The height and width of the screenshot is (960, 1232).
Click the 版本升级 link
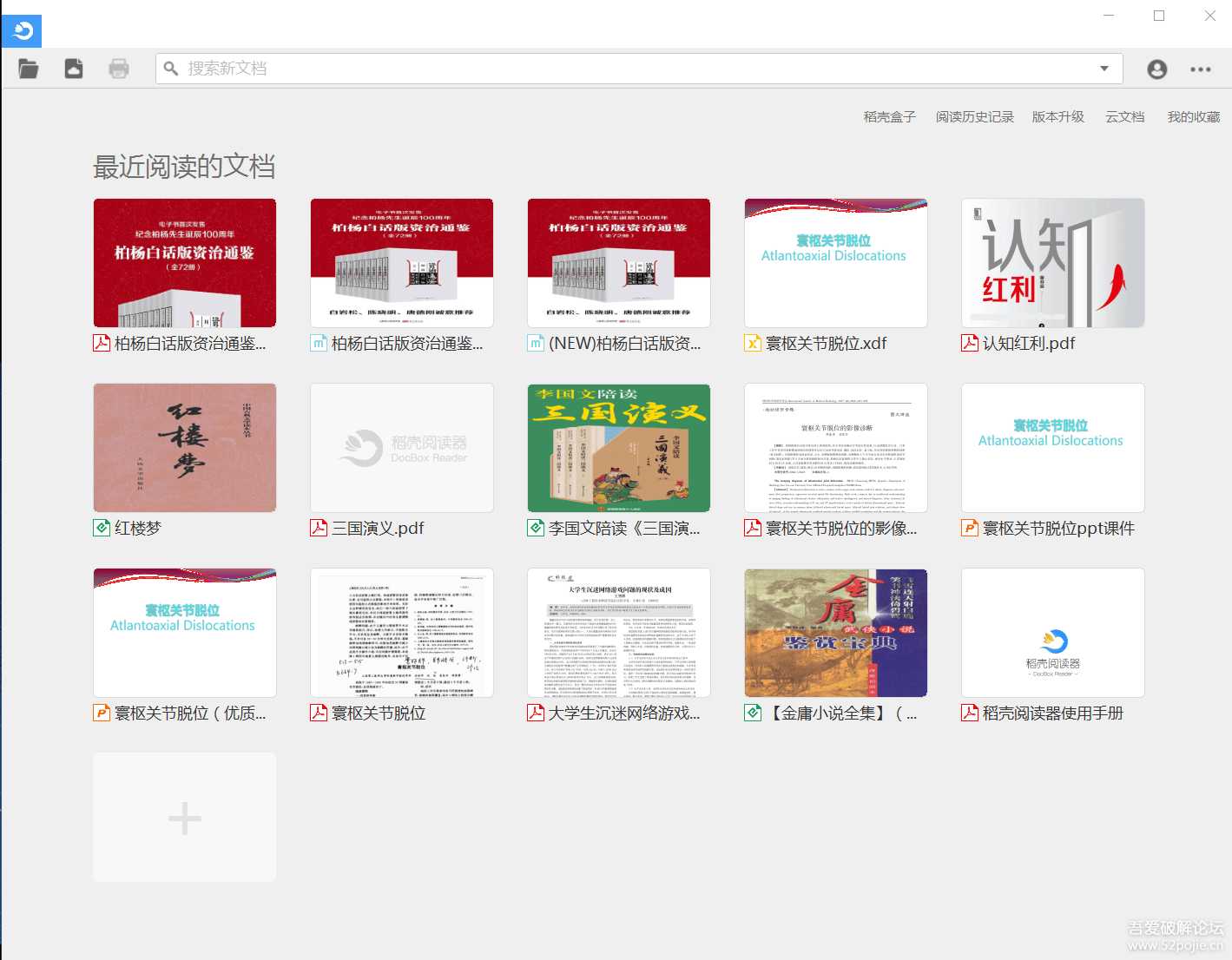coord(1057,116)
